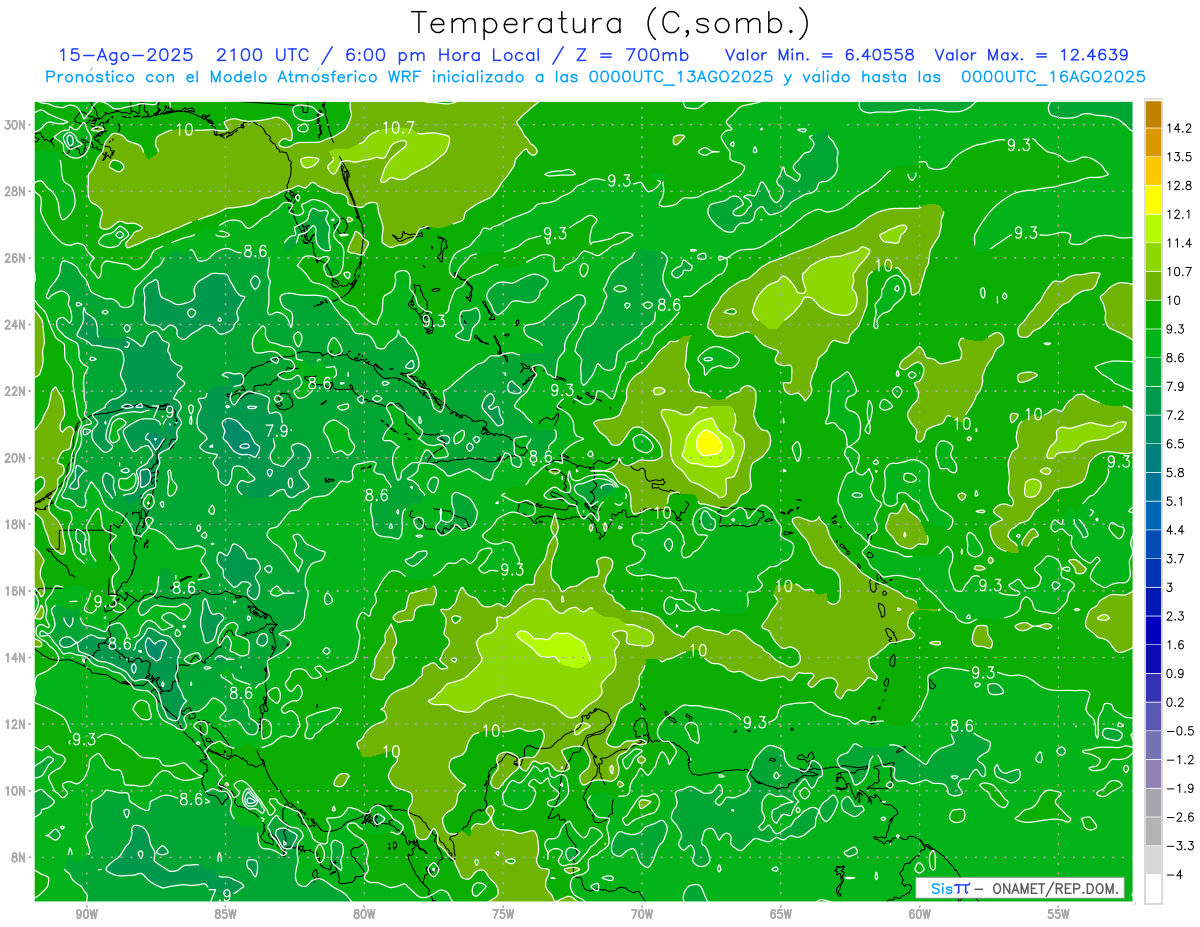The width and height of the screenshot is (1200, 927).
Task: Click the "-3.3" value on the color scale
Action: coord(1178,846)
